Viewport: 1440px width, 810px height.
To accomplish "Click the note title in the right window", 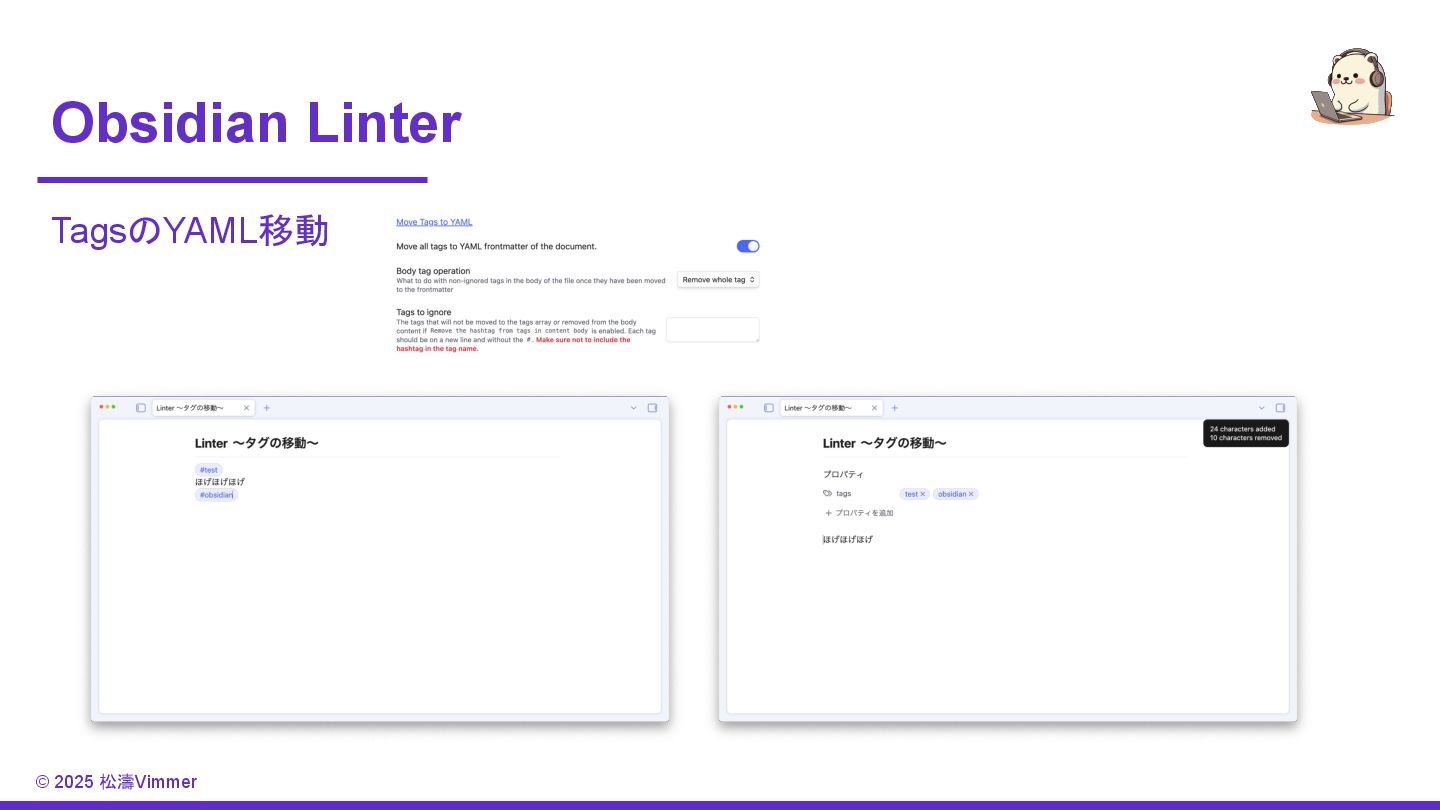I will tap(885, 443).
